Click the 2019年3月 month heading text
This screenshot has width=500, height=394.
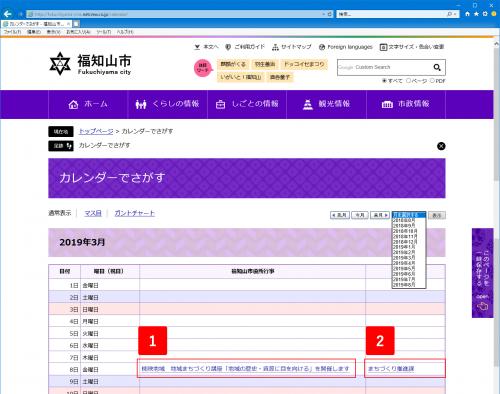pos(82,242)
